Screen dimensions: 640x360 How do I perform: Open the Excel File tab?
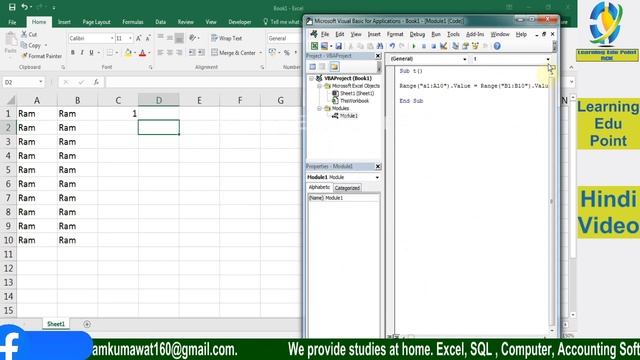point(12,22)
